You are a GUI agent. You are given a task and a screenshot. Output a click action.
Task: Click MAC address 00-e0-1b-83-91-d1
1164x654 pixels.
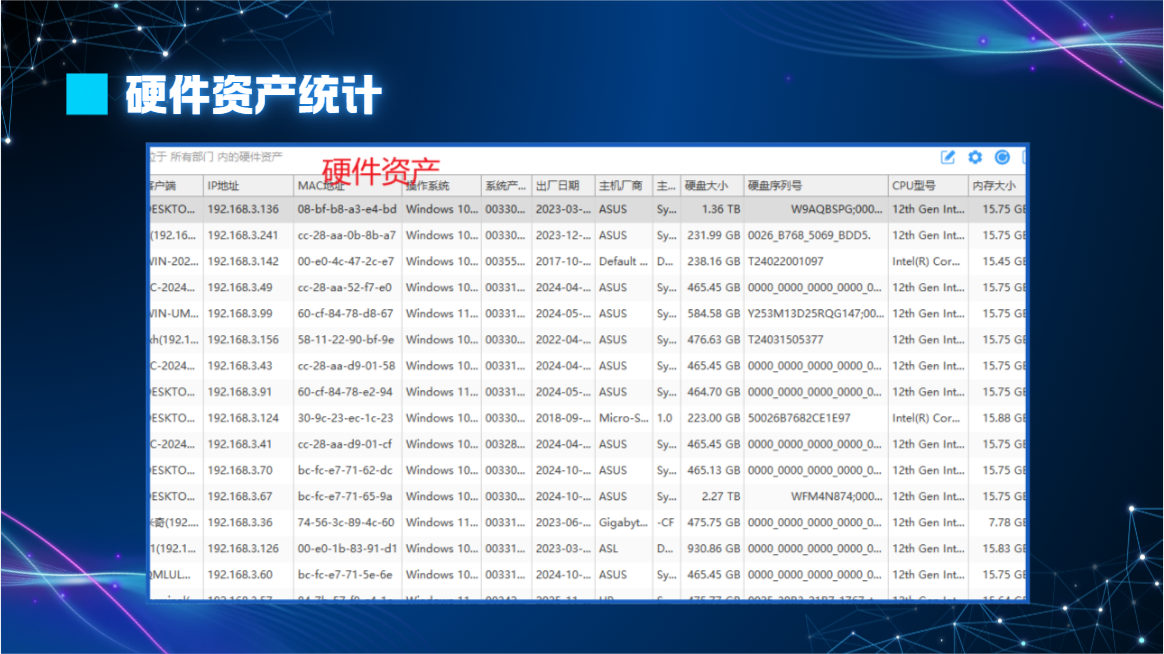point(347,549)
